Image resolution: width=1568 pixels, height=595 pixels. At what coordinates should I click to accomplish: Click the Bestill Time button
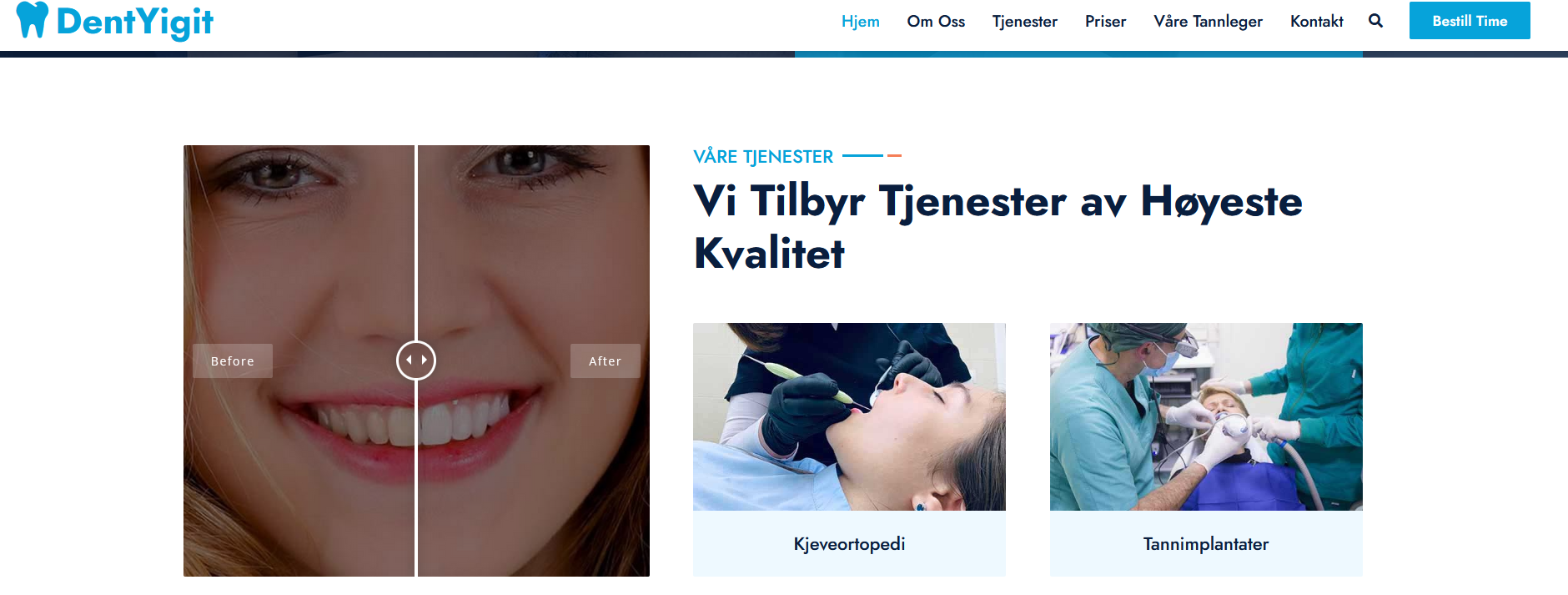click(x=1470, y=21)
